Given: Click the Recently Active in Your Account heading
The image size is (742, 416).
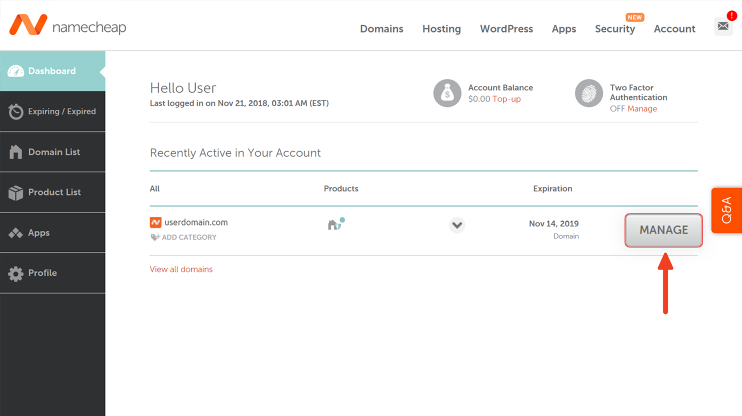Looking at the screenshot, I should pyautogui.click(x=235, y=153).
